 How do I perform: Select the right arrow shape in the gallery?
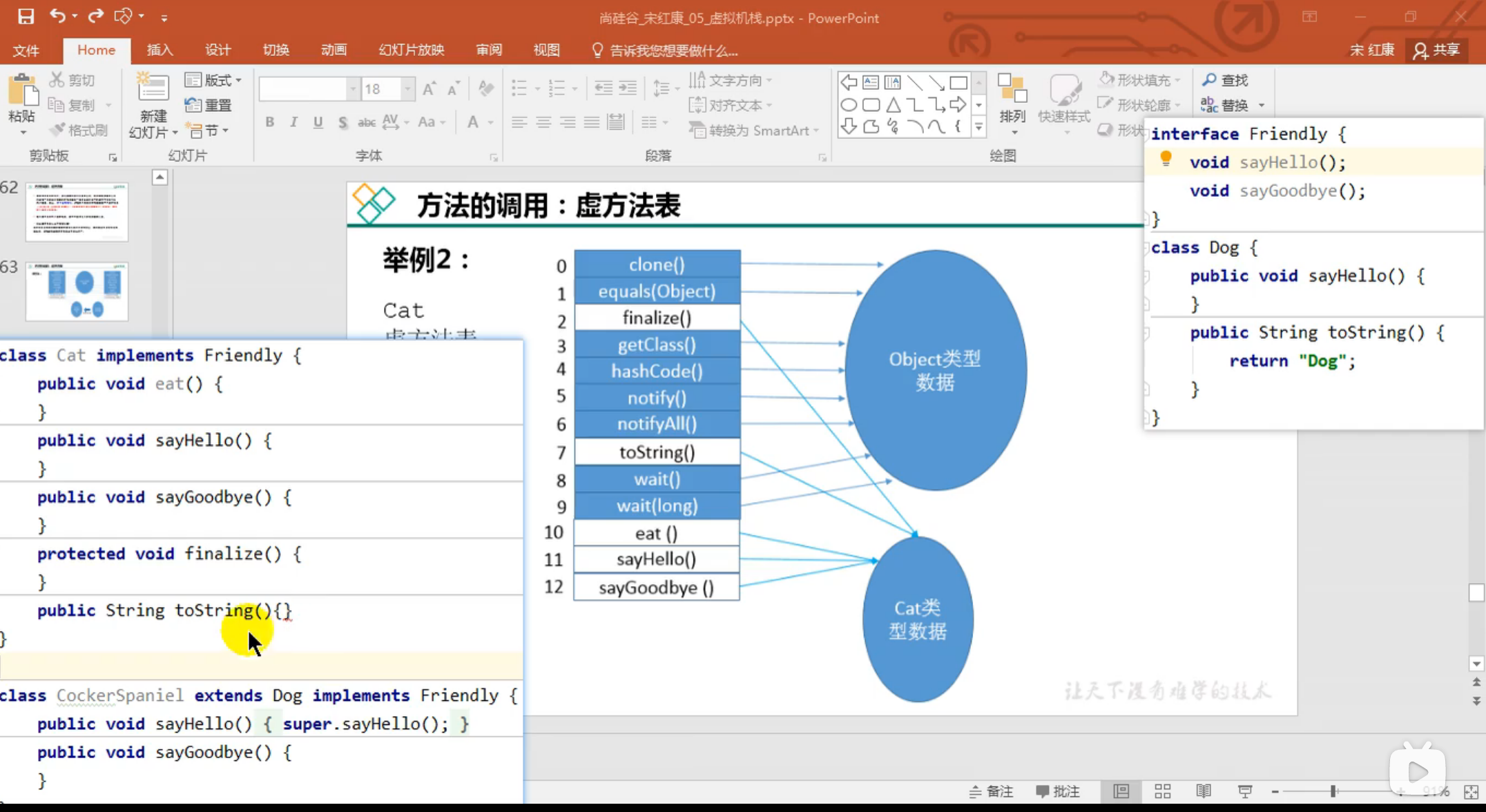[x=958, y=105]
